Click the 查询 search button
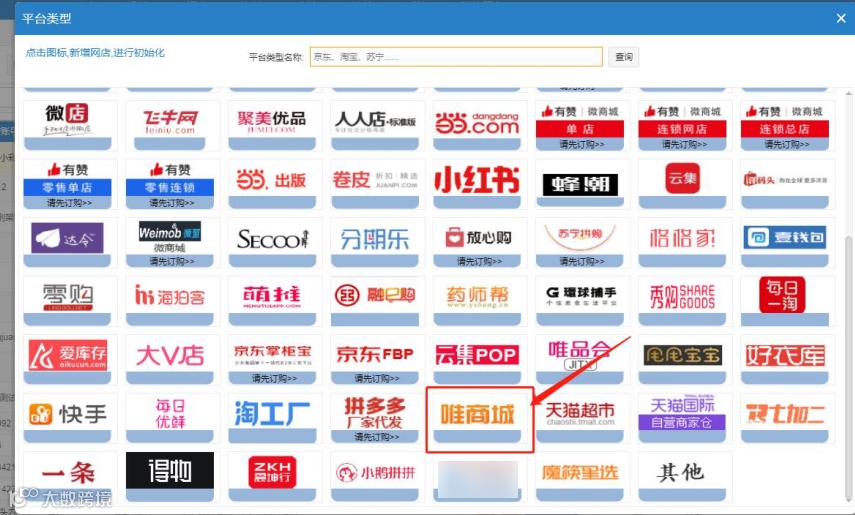The height and width of the screenshot is (515, 855). click(623, 57)
